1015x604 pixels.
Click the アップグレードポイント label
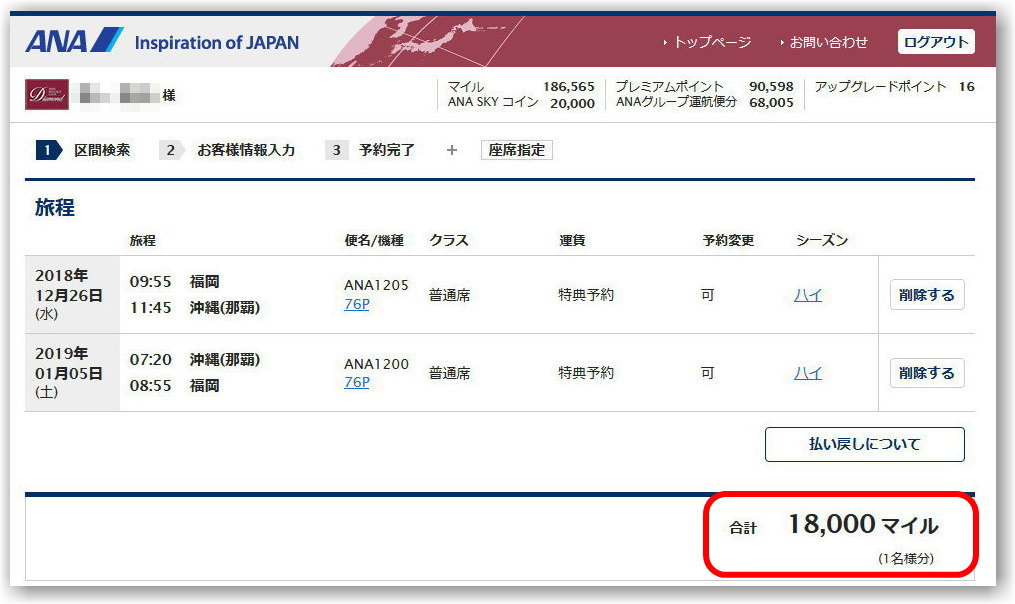[880, 87]
